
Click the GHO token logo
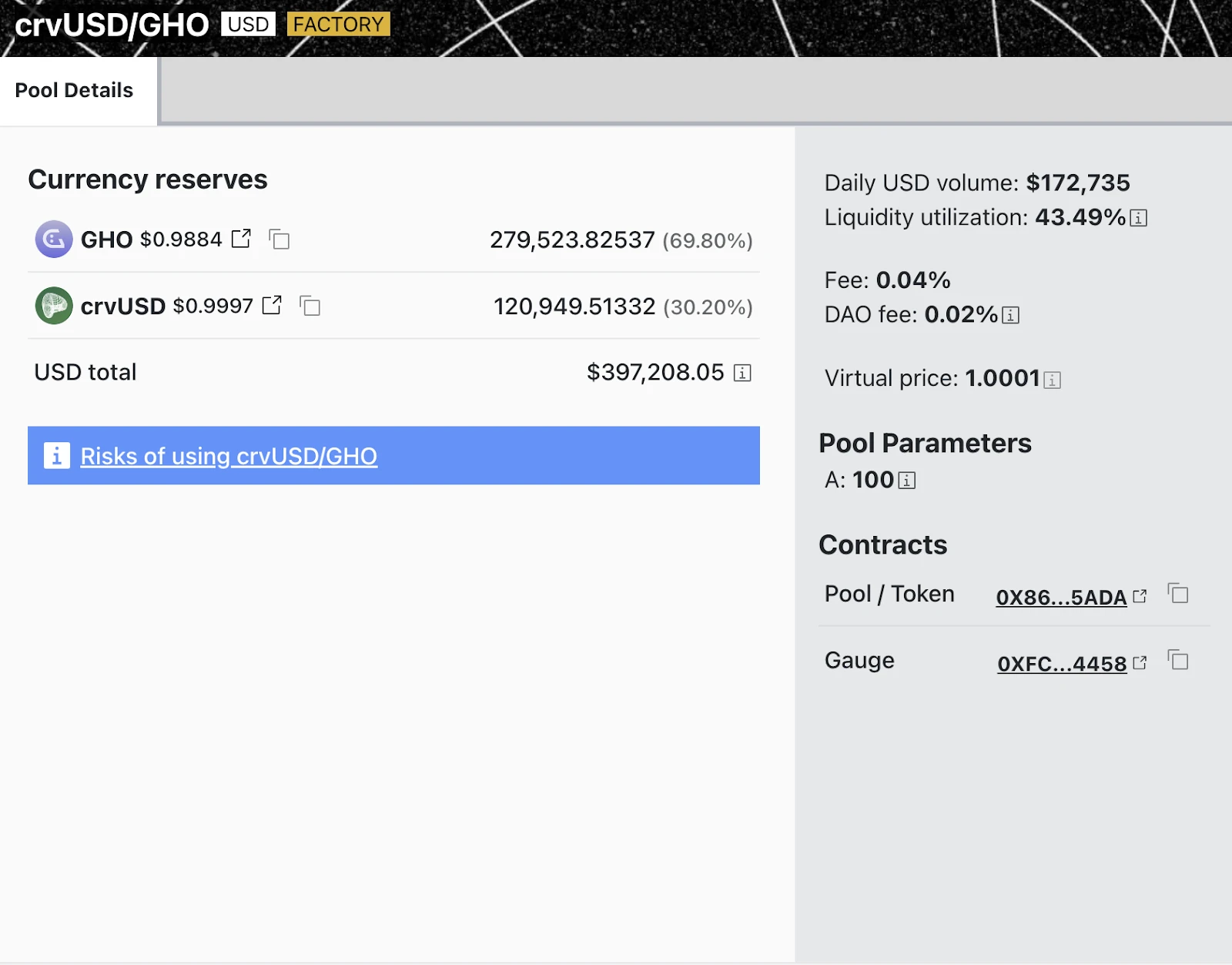pos(54,240)
